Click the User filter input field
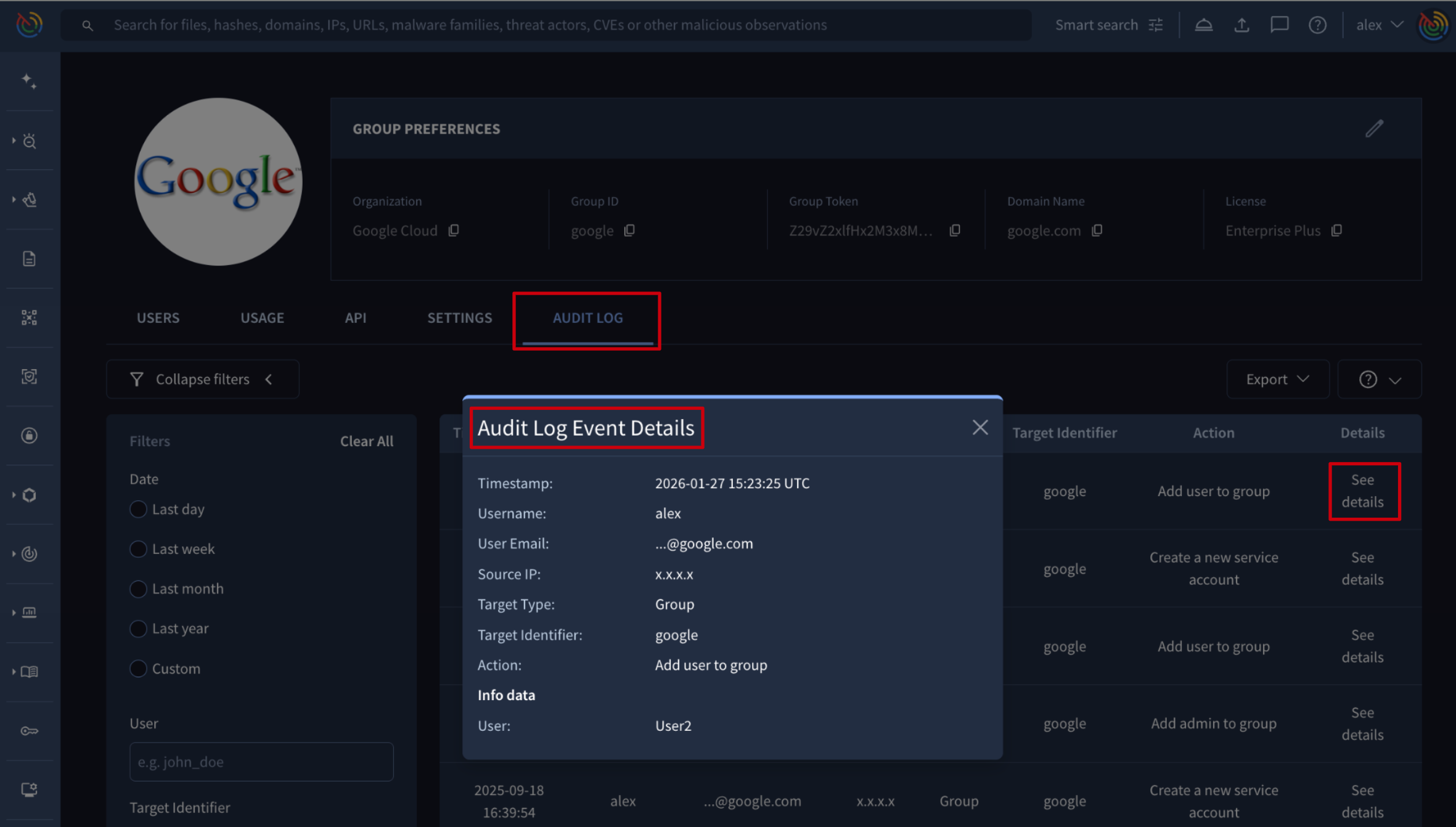 (261, 762)
